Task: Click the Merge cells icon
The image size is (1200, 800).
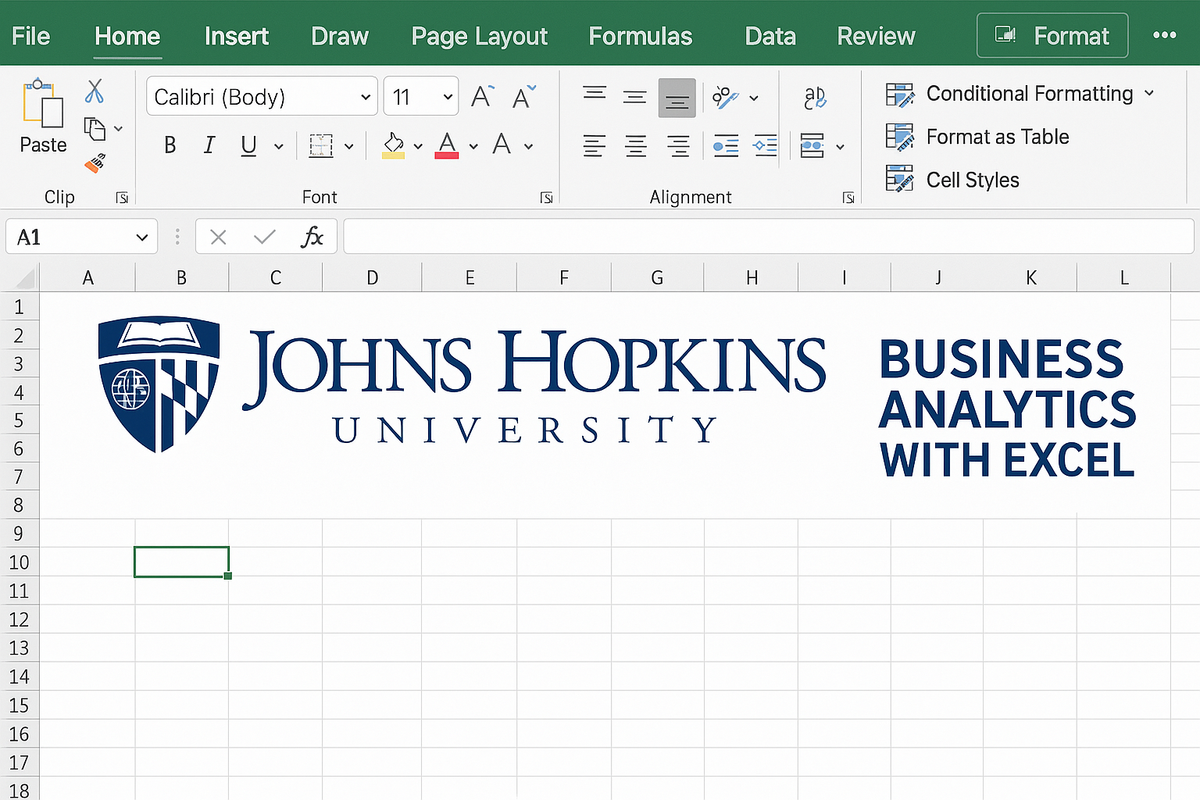Action: 813,146
